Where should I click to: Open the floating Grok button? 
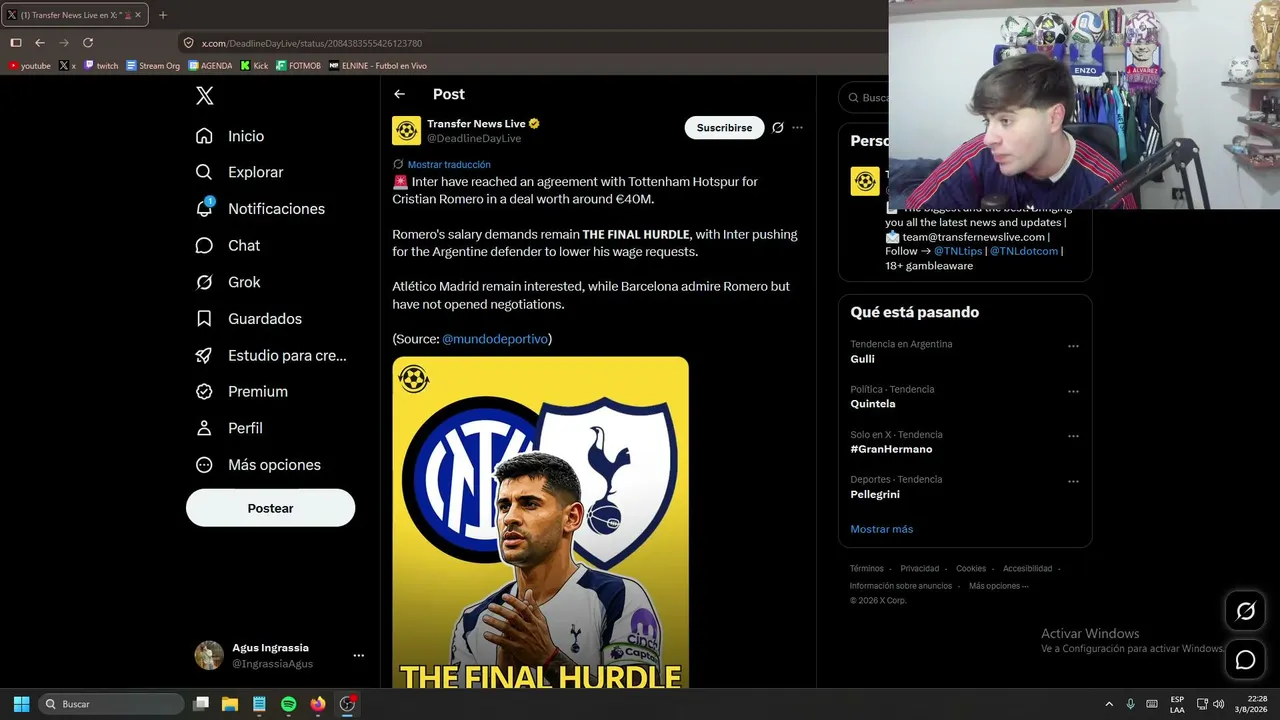(x=1245, y=611)
